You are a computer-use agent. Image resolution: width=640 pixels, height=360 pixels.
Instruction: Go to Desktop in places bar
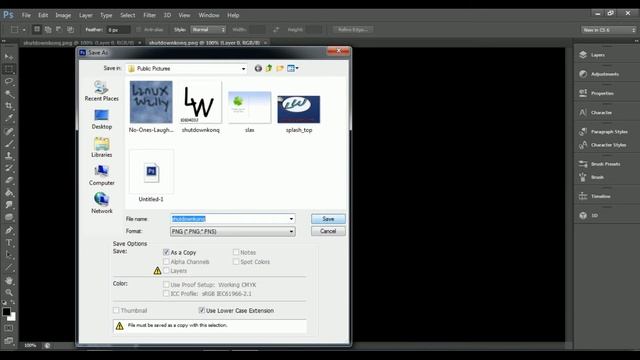(102, 119)
